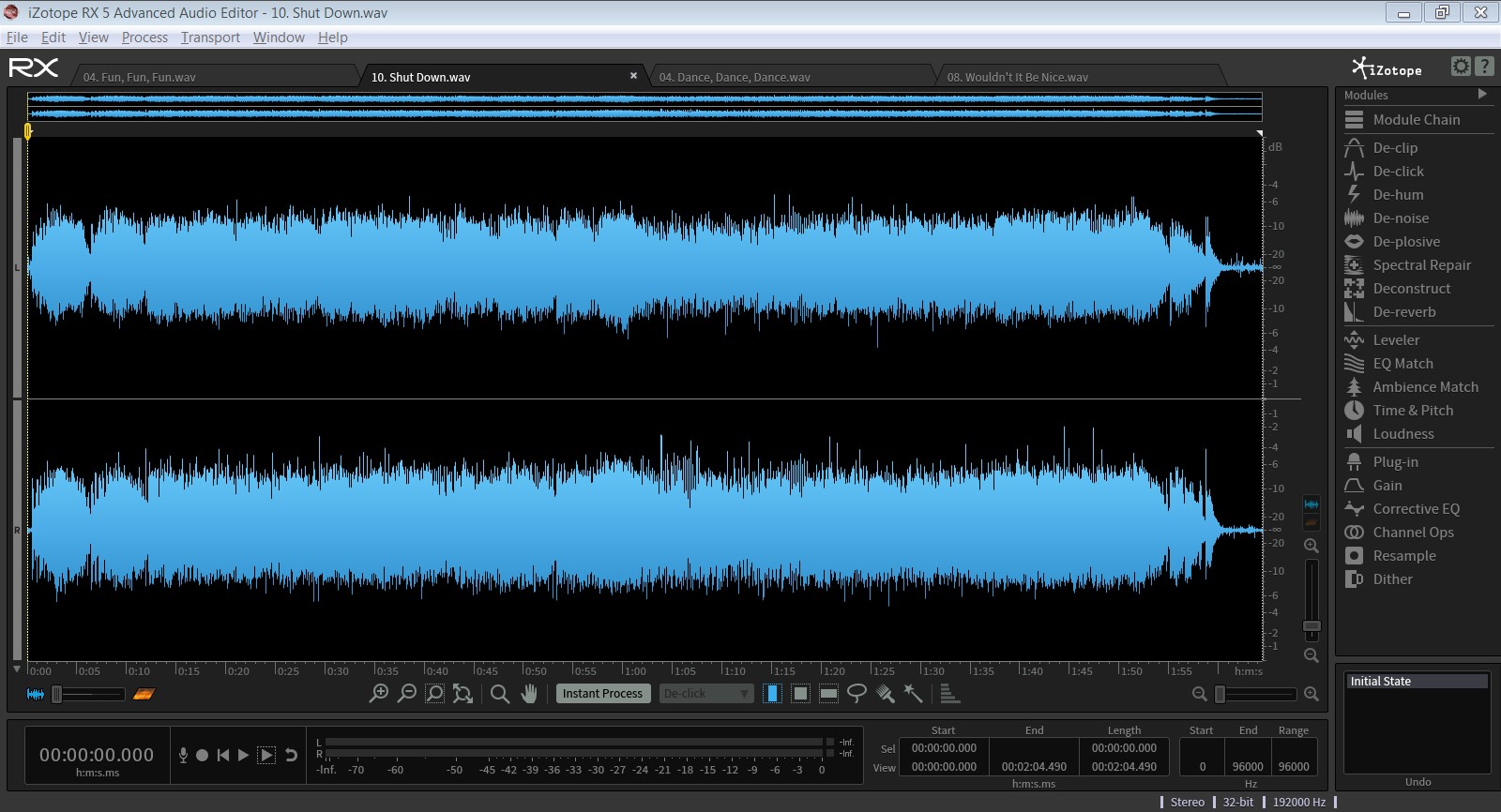Open the Window menu
Image resolution: width=1501 pixels, height=812 pixels.
click(x=279, y=38)
